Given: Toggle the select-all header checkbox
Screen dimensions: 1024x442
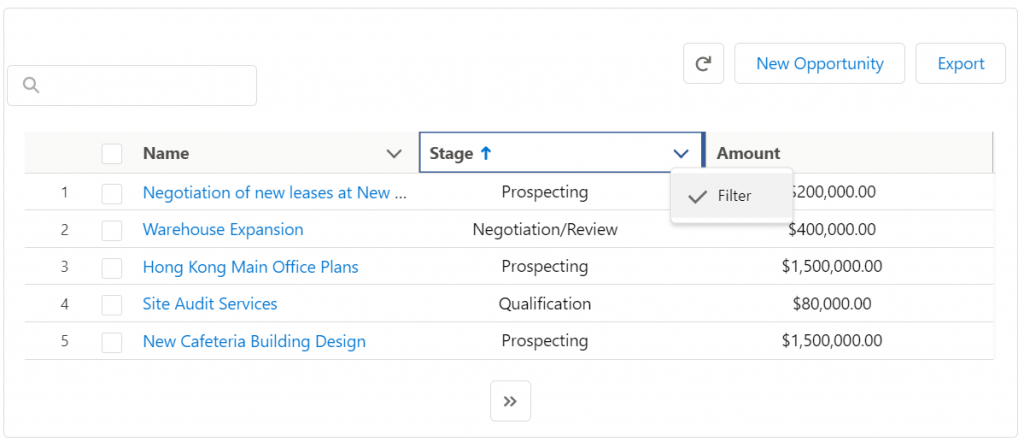Looking at the screenshot, I should [112, 154].
